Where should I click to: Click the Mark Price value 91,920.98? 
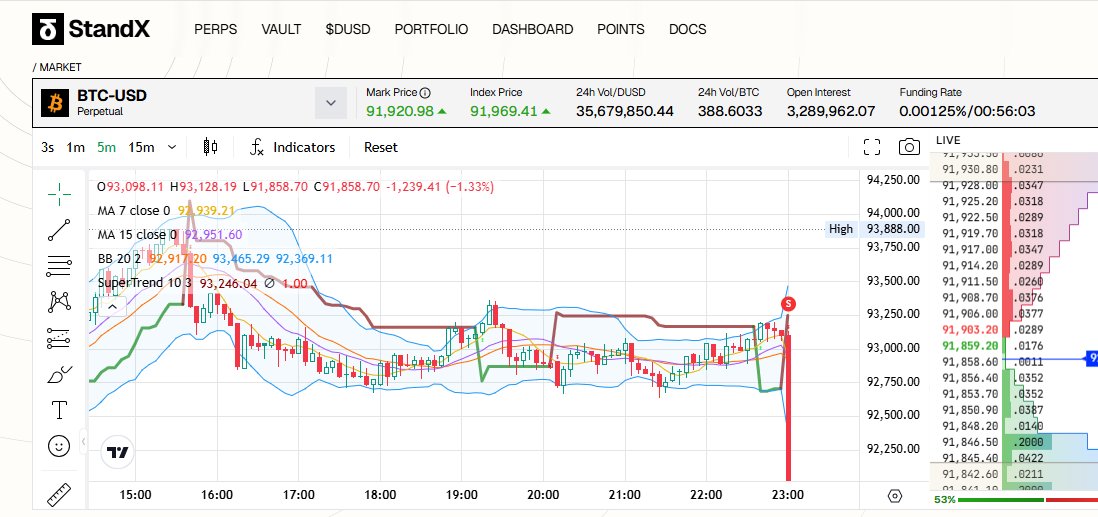pos(399,111)
